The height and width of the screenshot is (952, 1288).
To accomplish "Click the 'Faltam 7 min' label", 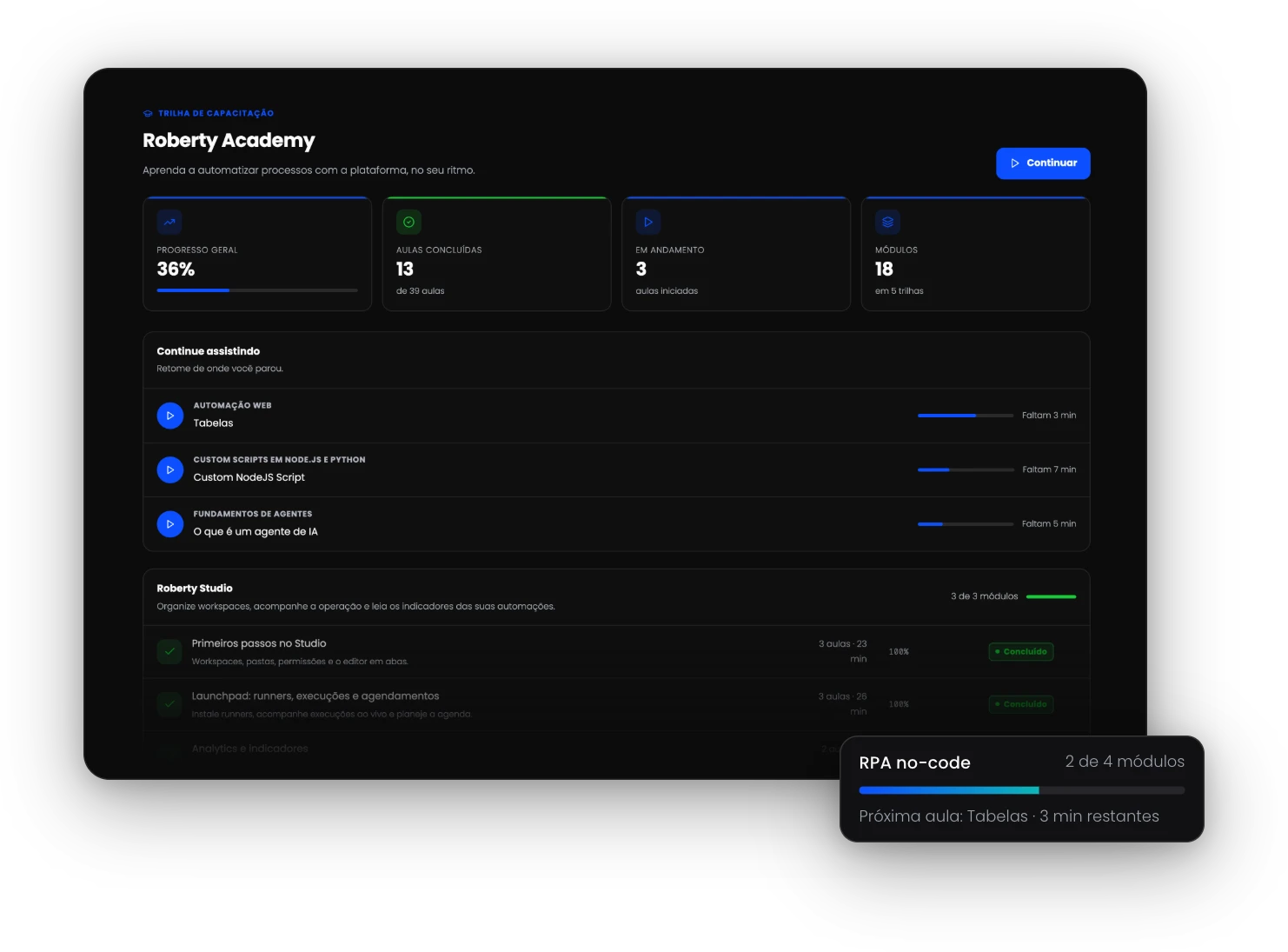I will coord(1049,469).
